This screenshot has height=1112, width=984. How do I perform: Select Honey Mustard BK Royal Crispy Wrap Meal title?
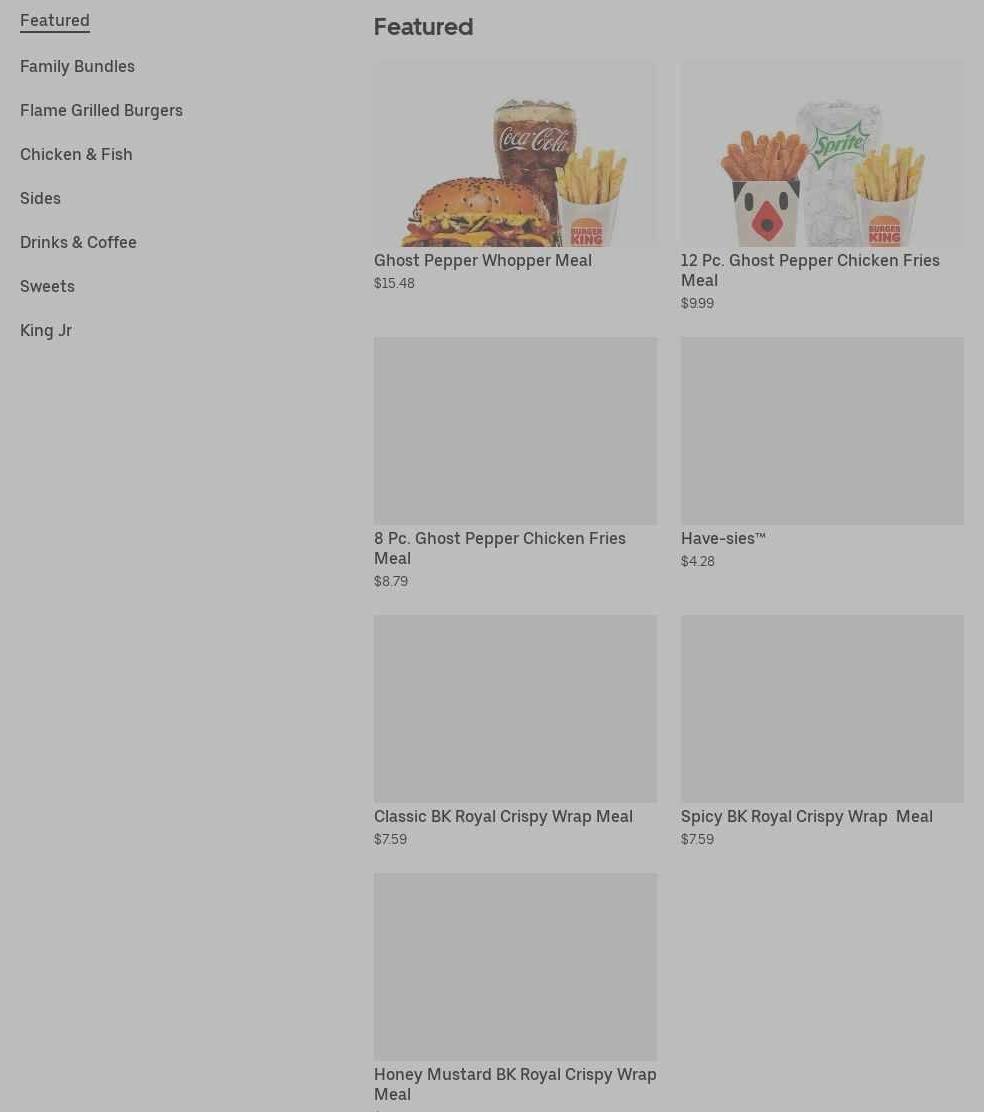pos(515,1084)
